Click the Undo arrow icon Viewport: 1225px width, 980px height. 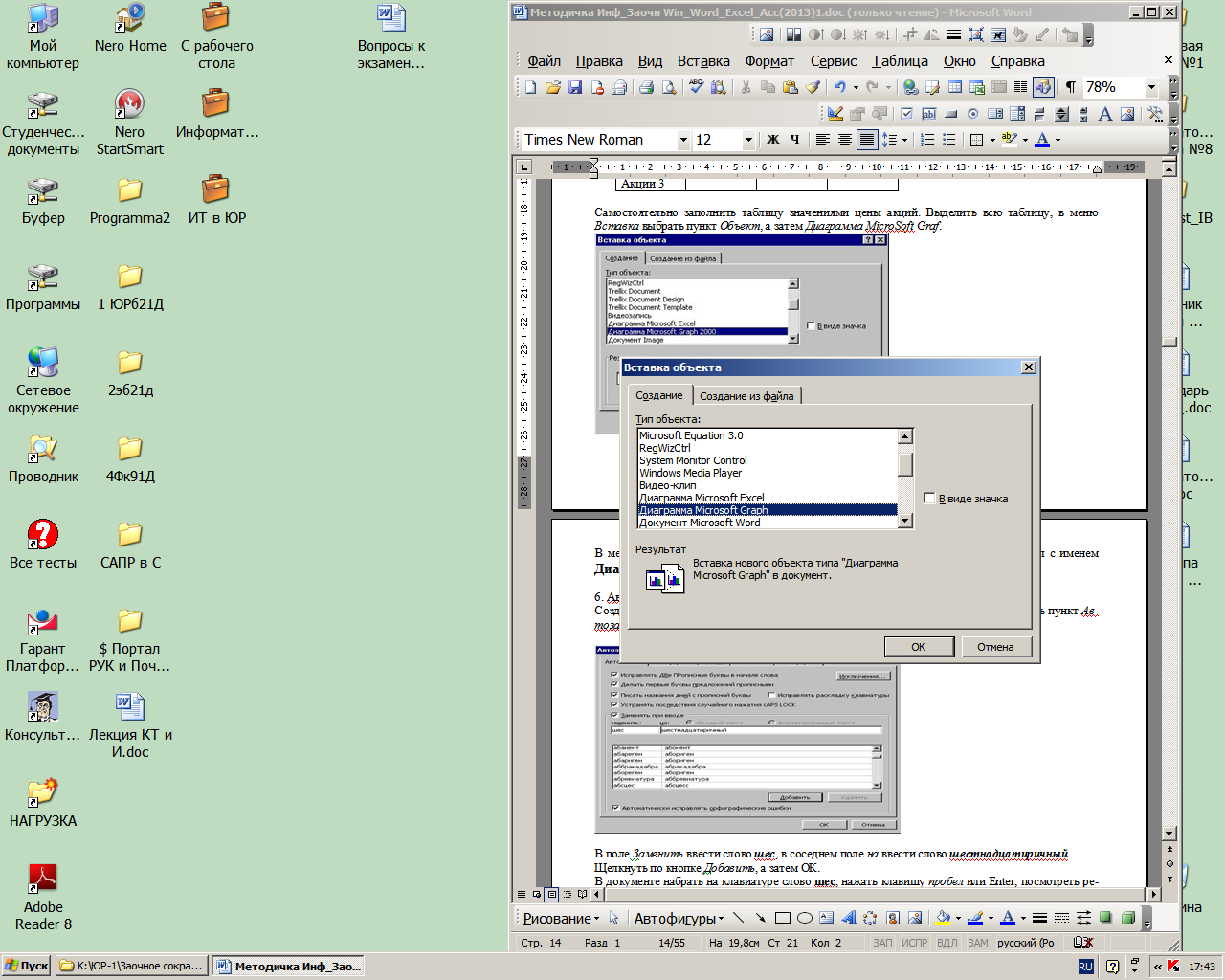[839, 87]
